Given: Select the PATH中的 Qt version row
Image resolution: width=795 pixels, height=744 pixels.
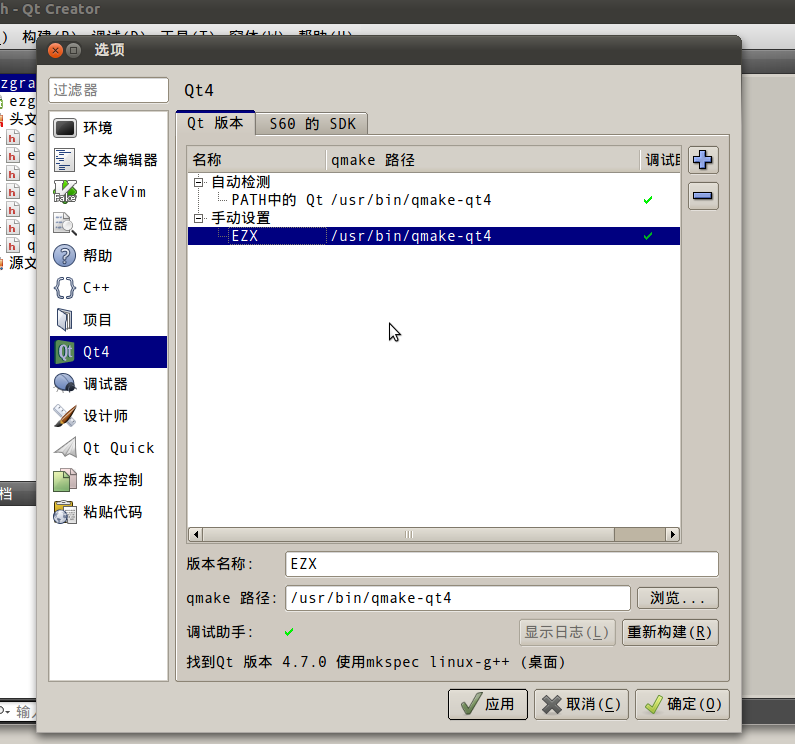Looking at the screenshot, I should click(x=434, y=200).
